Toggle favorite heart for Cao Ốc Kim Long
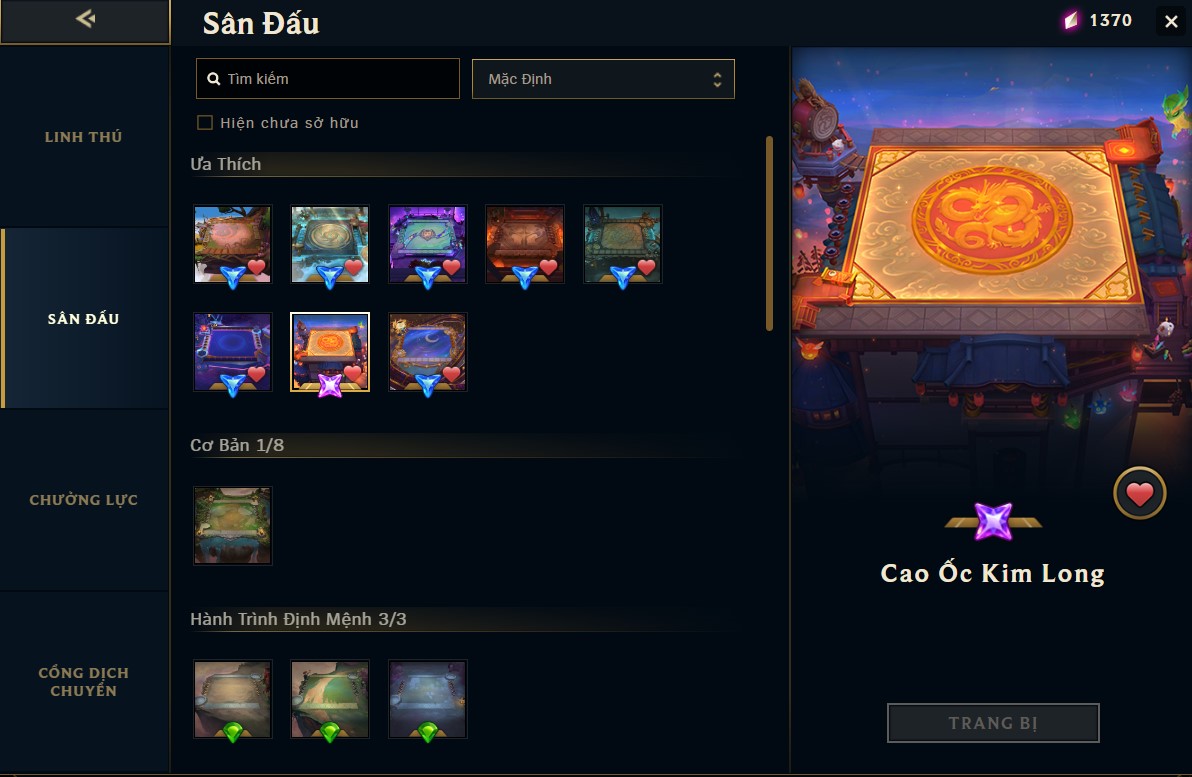 pyautogui.click(x=1139, y=494)
